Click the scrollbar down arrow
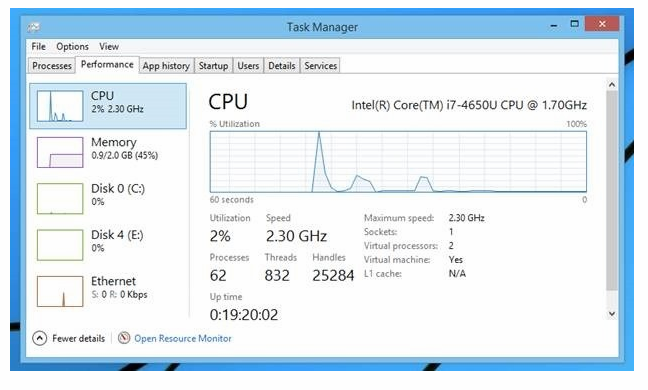648x390 pixels. (x=612, y=314)
